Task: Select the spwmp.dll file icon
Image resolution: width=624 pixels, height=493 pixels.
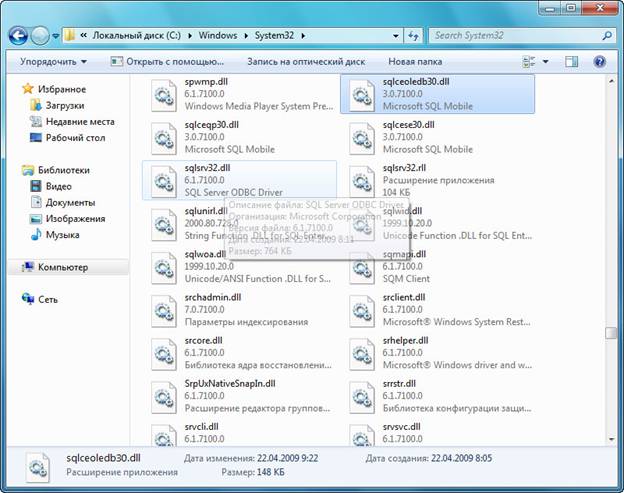Action: pyautogui.click(x=164, y=95)
